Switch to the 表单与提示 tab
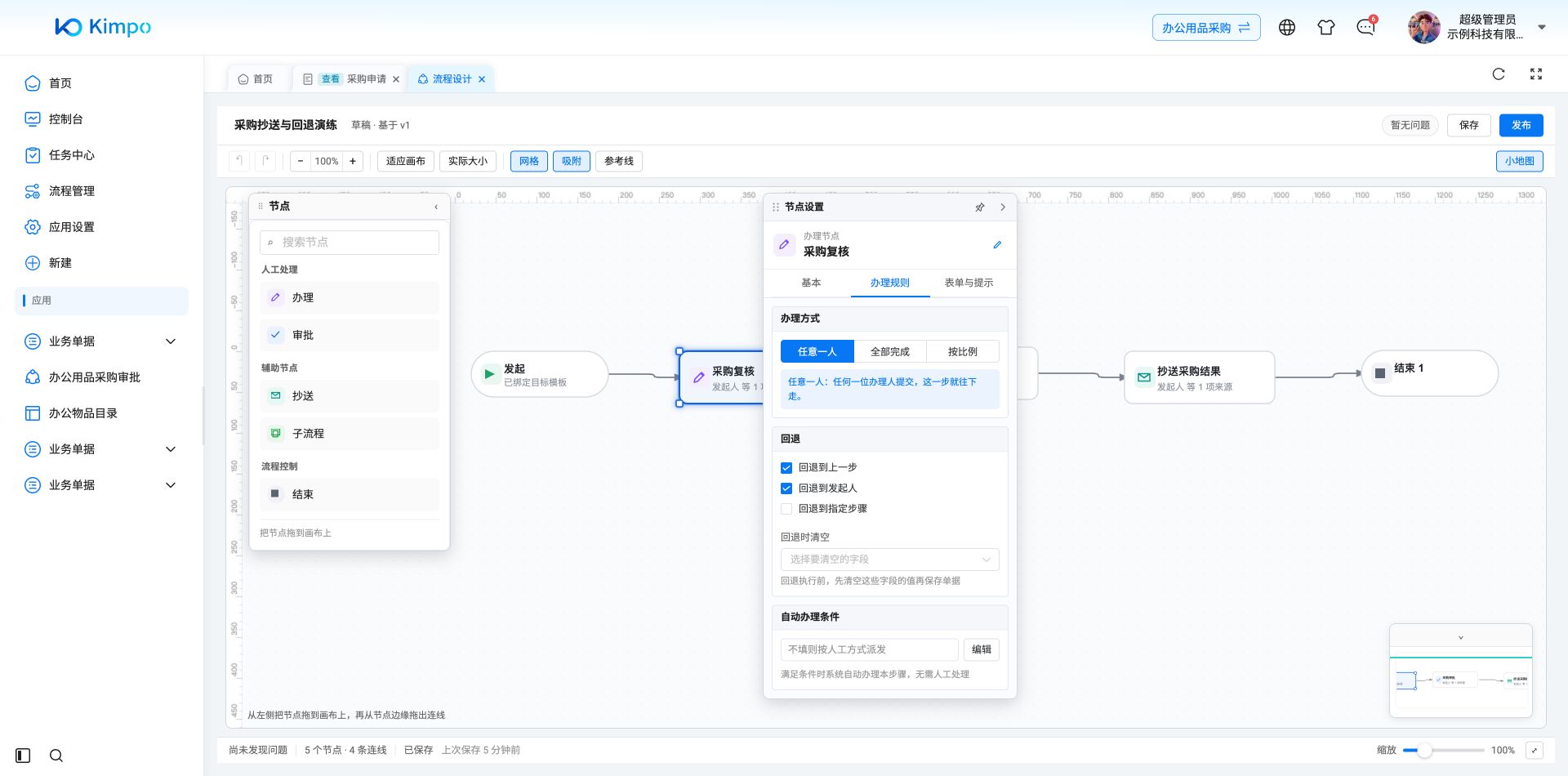 point(969,283)
